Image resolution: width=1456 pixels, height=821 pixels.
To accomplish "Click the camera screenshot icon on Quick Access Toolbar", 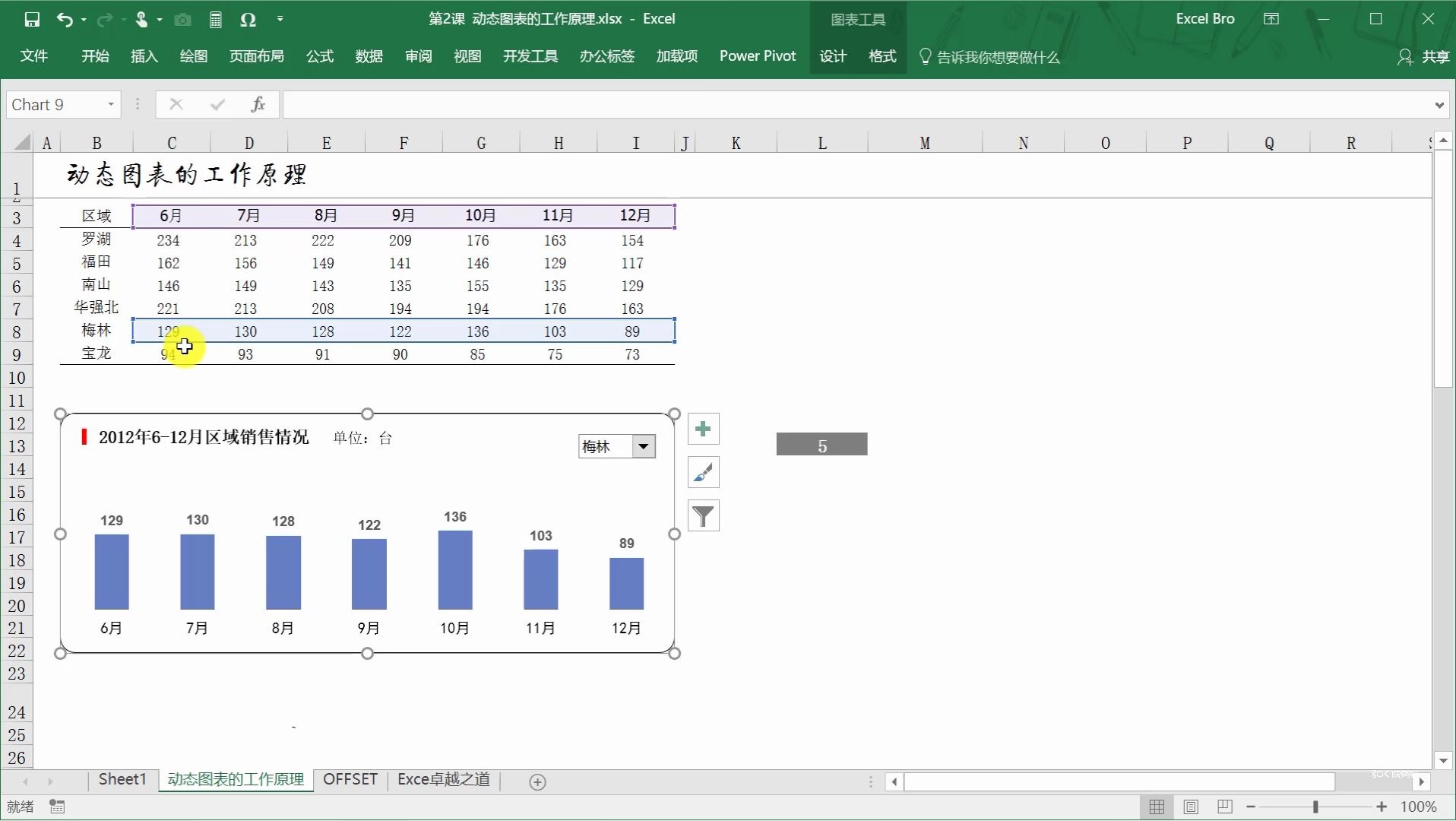I will click(182, 19).
